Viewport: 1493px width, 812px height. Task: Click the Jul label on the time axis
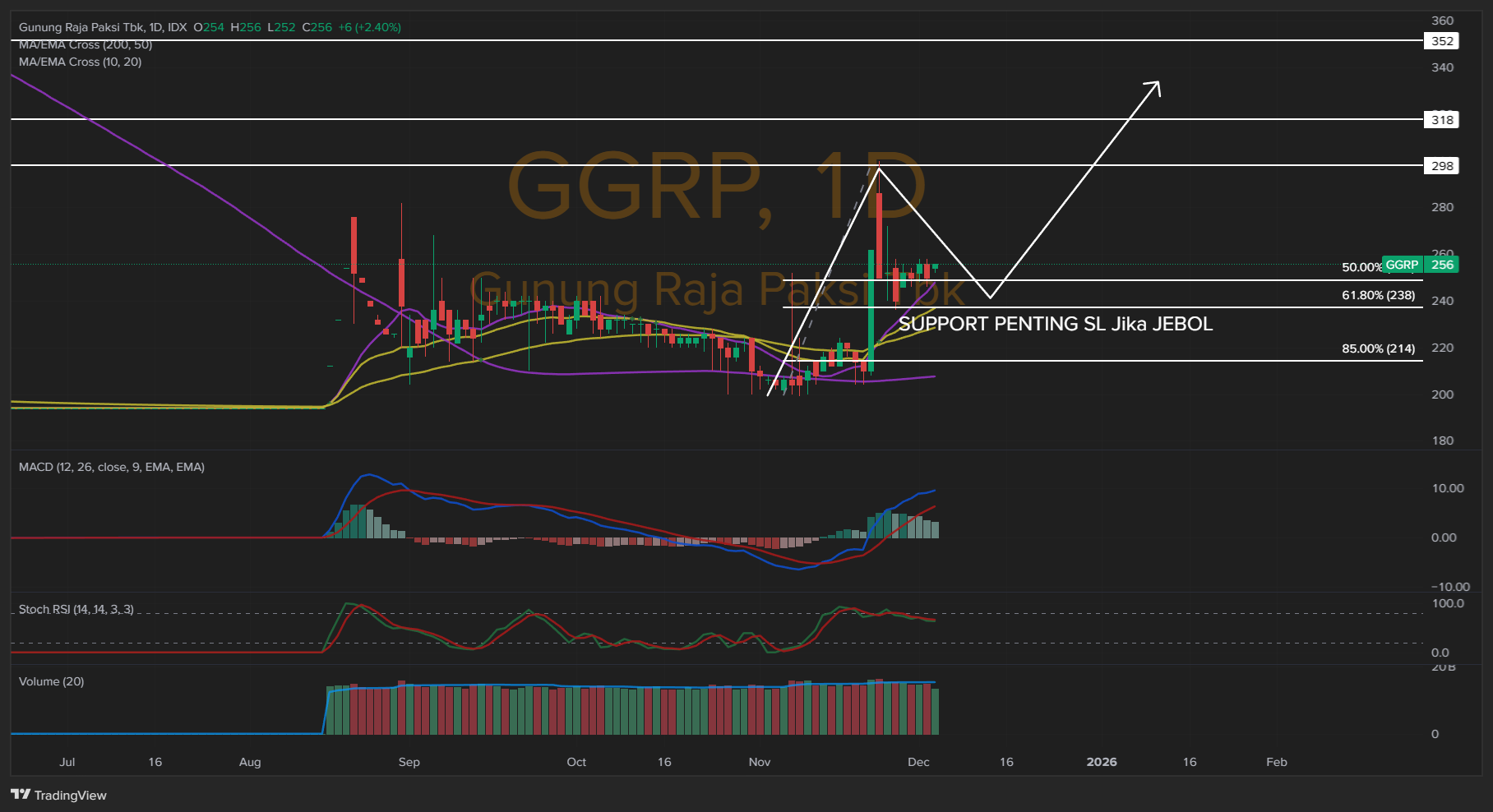click(67, 762)
